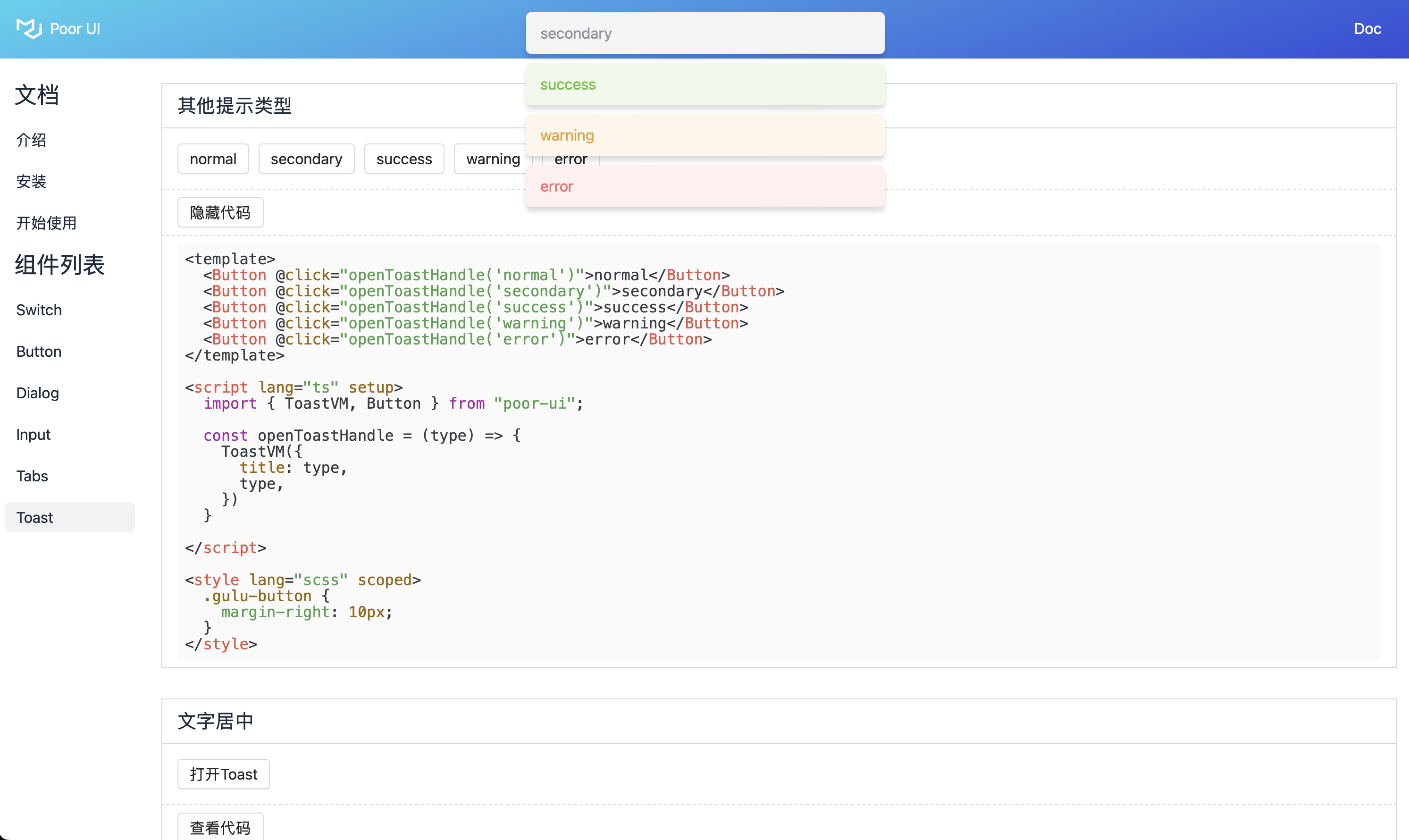Select Toast in component list

point(70,517)
